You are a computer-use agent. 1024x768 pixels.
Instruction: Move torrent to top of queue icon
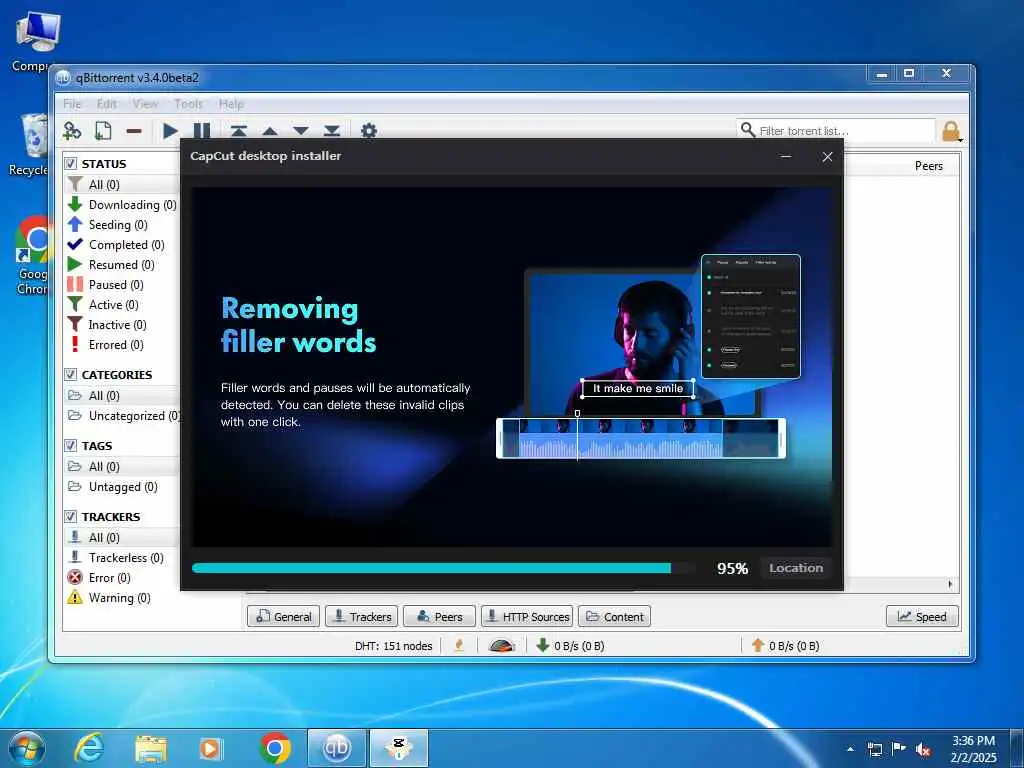[238, 131]
